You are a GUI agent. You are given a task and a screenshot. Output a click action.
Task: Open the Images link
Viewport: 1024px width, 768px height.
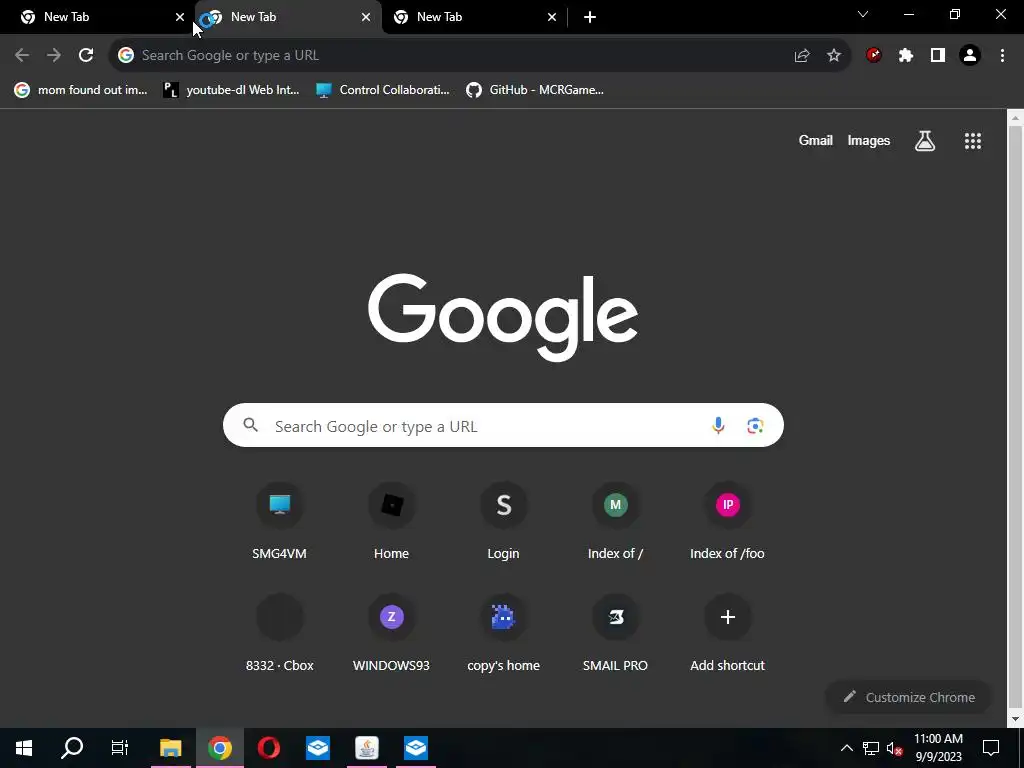click(x=869, y=140)
